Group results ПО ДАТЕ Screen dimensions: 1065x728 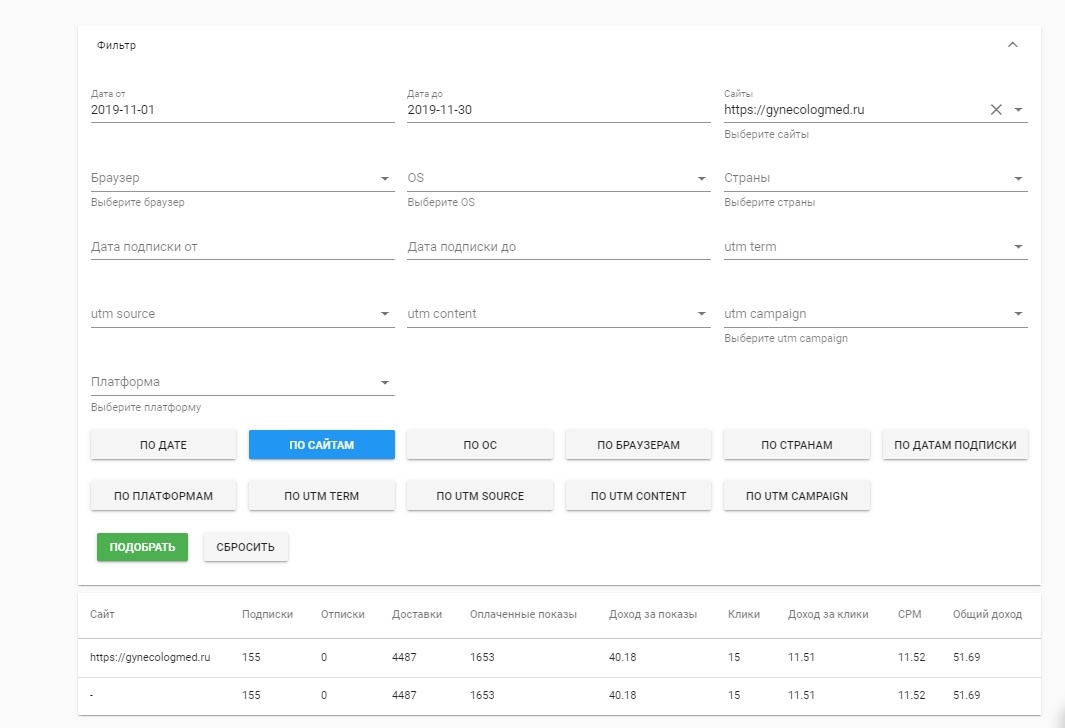click(163, 445)
